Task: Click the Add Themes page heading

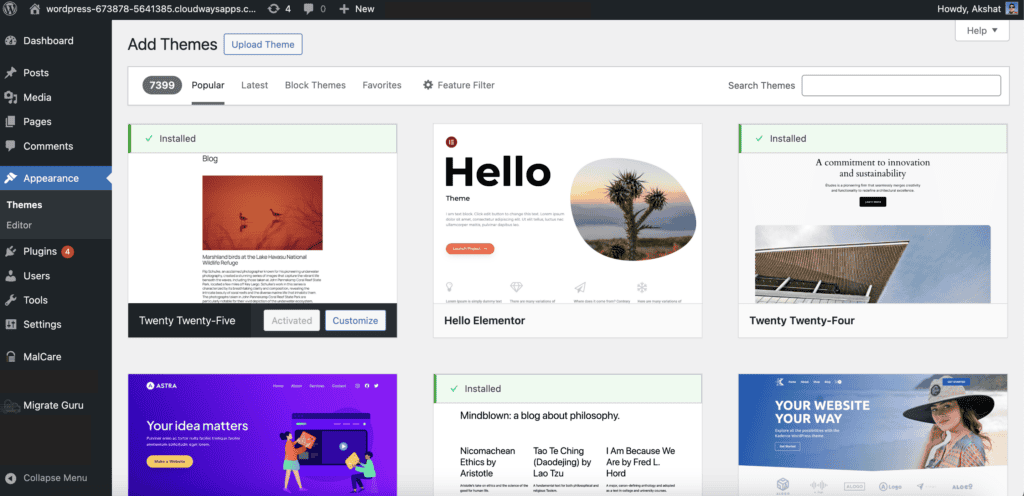Action: tap(172, 44)
